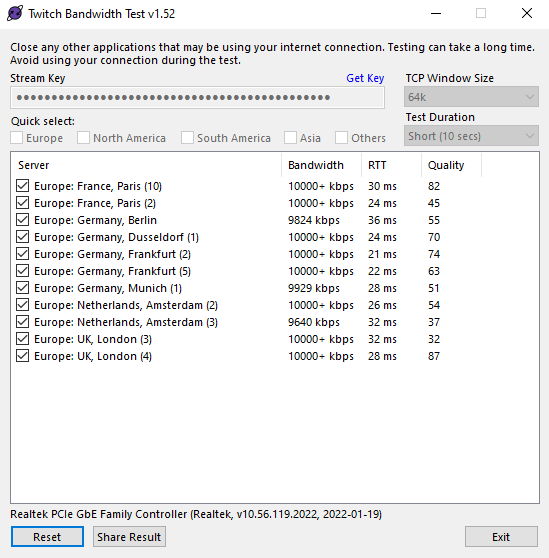Open the TCP Window Size dropdown

(471, 97)
